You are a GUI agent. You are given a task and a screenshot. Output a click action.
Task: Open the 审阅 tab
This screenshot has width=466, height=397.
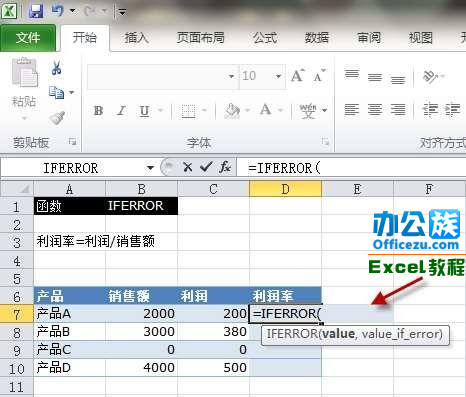(369, 38)
